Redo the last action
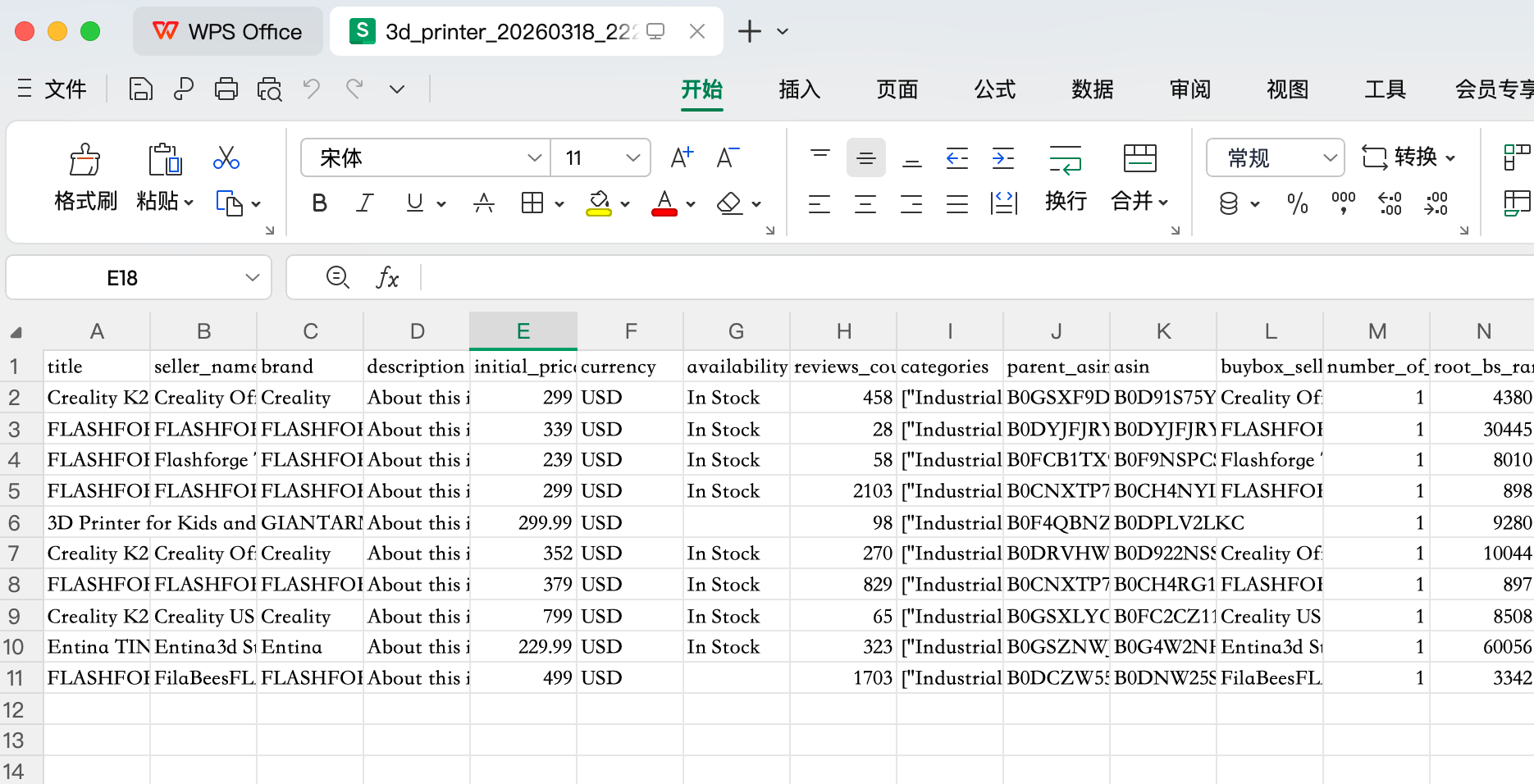 354,89
